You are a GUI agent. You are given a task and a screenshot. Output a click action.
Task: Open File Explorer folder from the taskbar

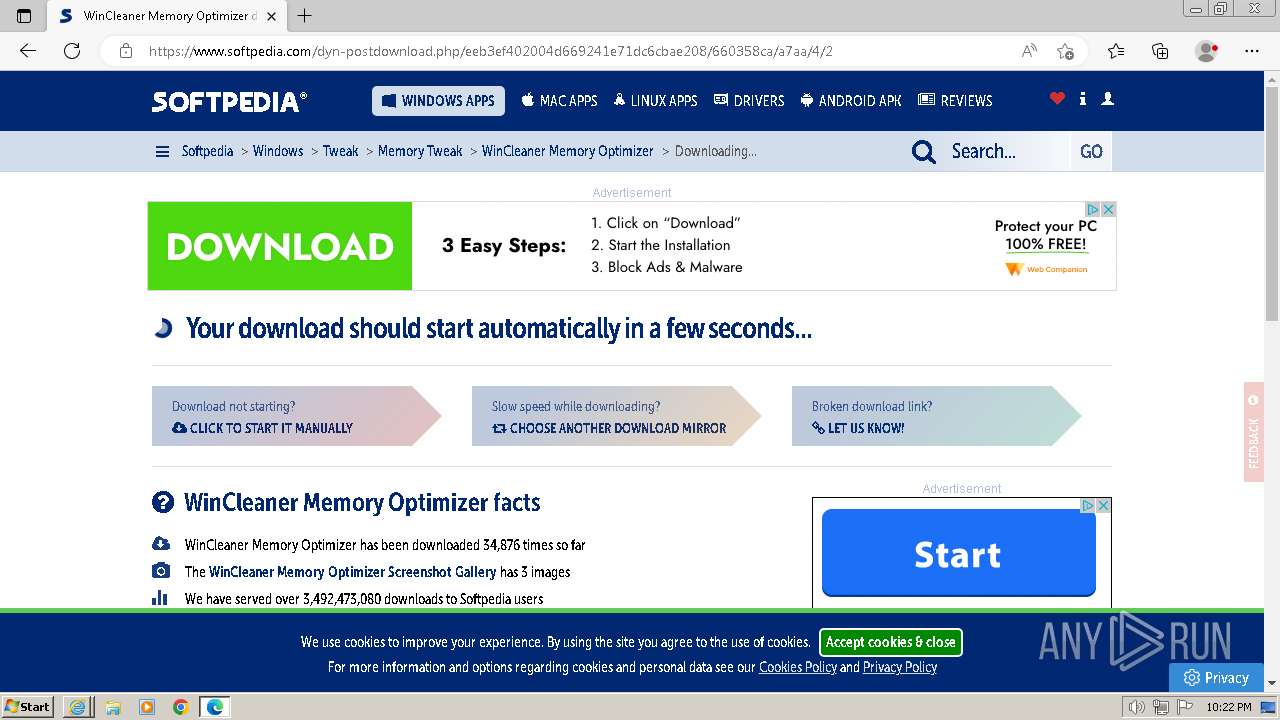112,707
